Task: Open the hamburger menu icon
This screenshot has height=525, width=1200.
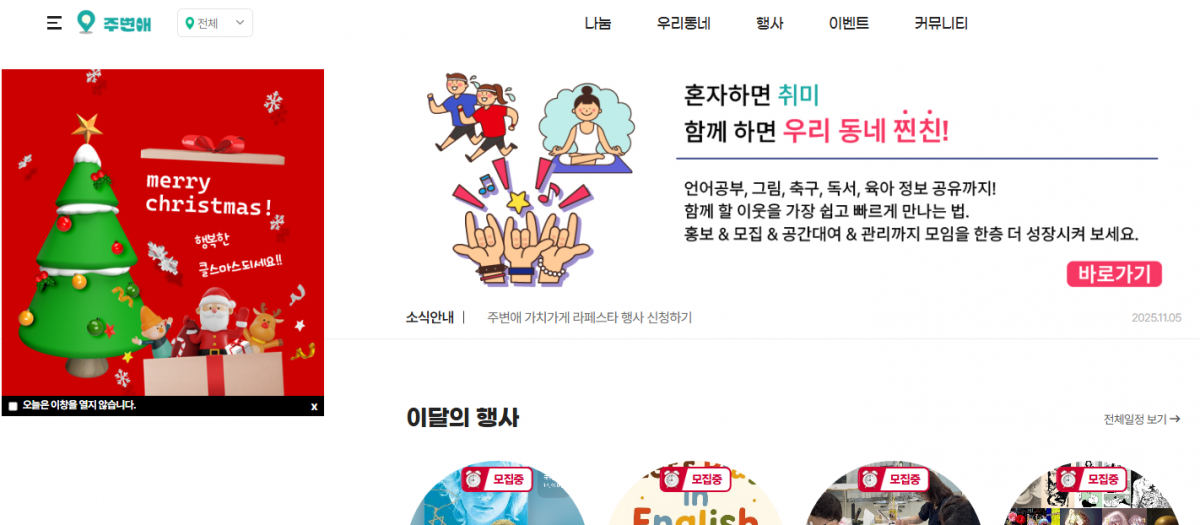Action: click(x=54, y=23)
